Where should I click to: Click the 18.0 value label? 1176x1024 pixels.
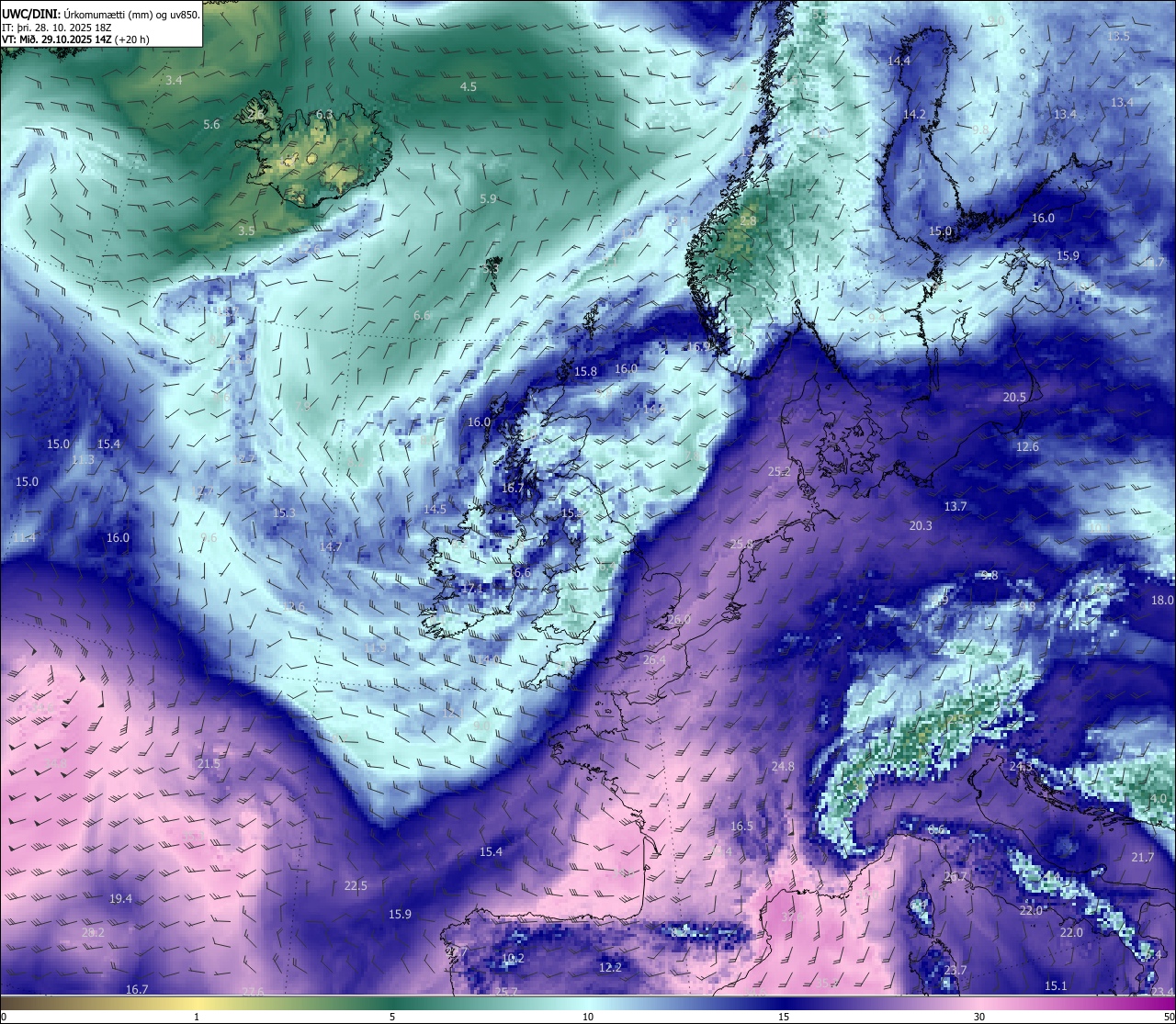tap(1162, 600)
